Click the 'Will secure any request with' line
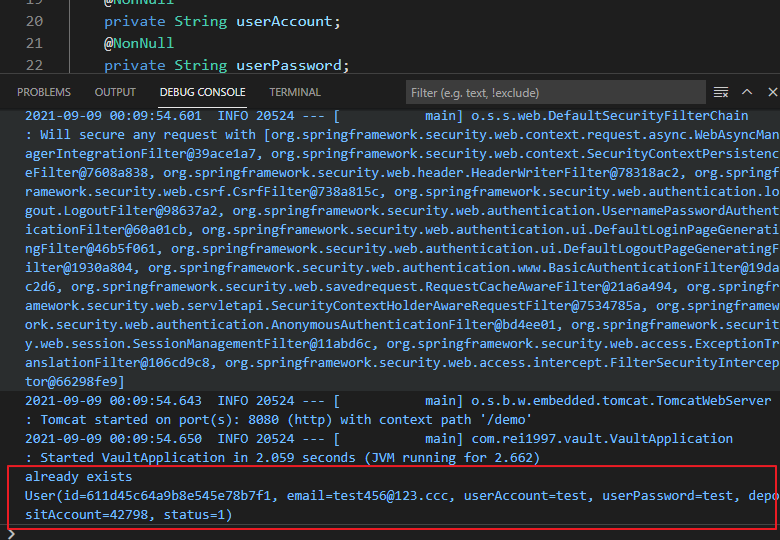The height and width of the screenshot is (540, 780). click(401, 135)
